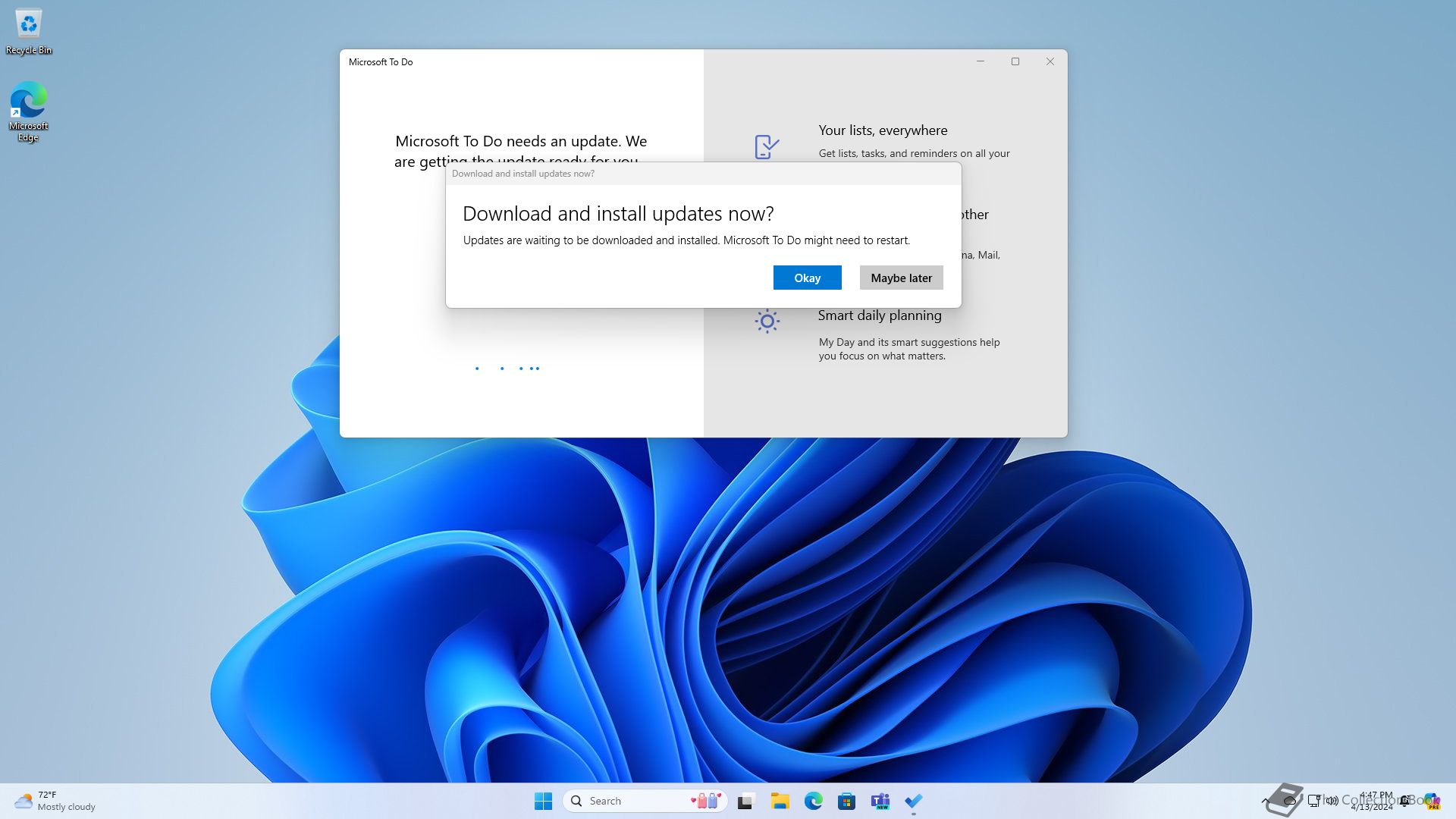Click the Your lists, everywhere phone icon
Viewport: 1456px width, 819px height.
point(767,146)
